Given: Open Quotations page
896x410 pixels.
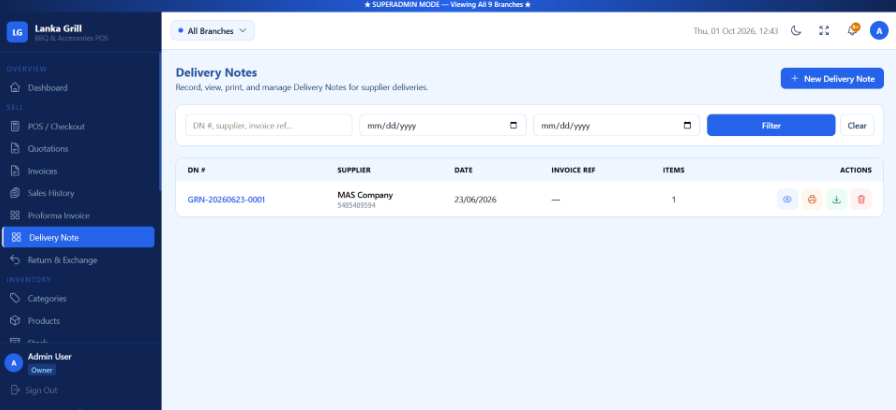Looking at the screenshot, I should coord(78,148).
